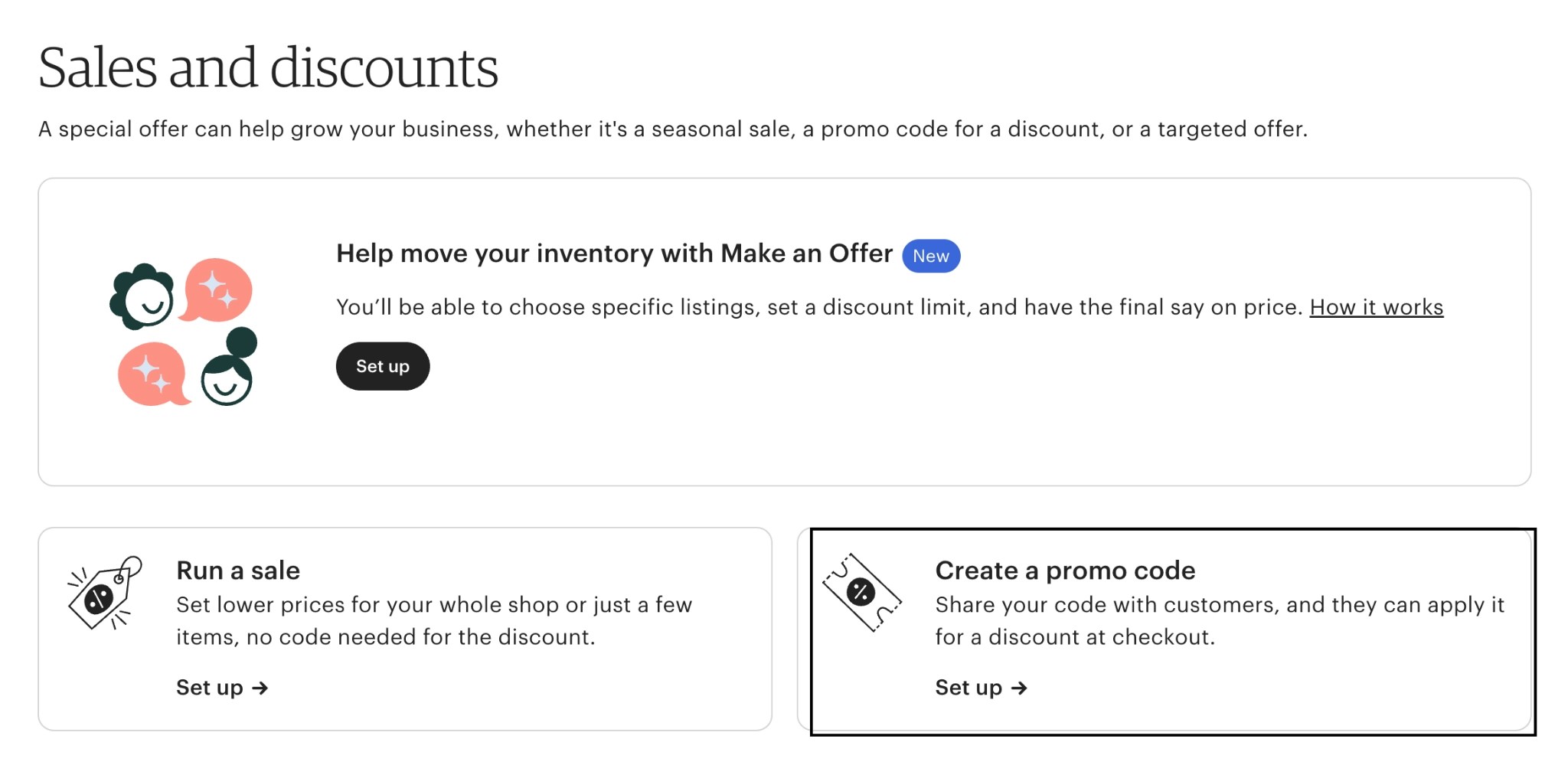Click the Make an Offer banner title

click(614, 253)
